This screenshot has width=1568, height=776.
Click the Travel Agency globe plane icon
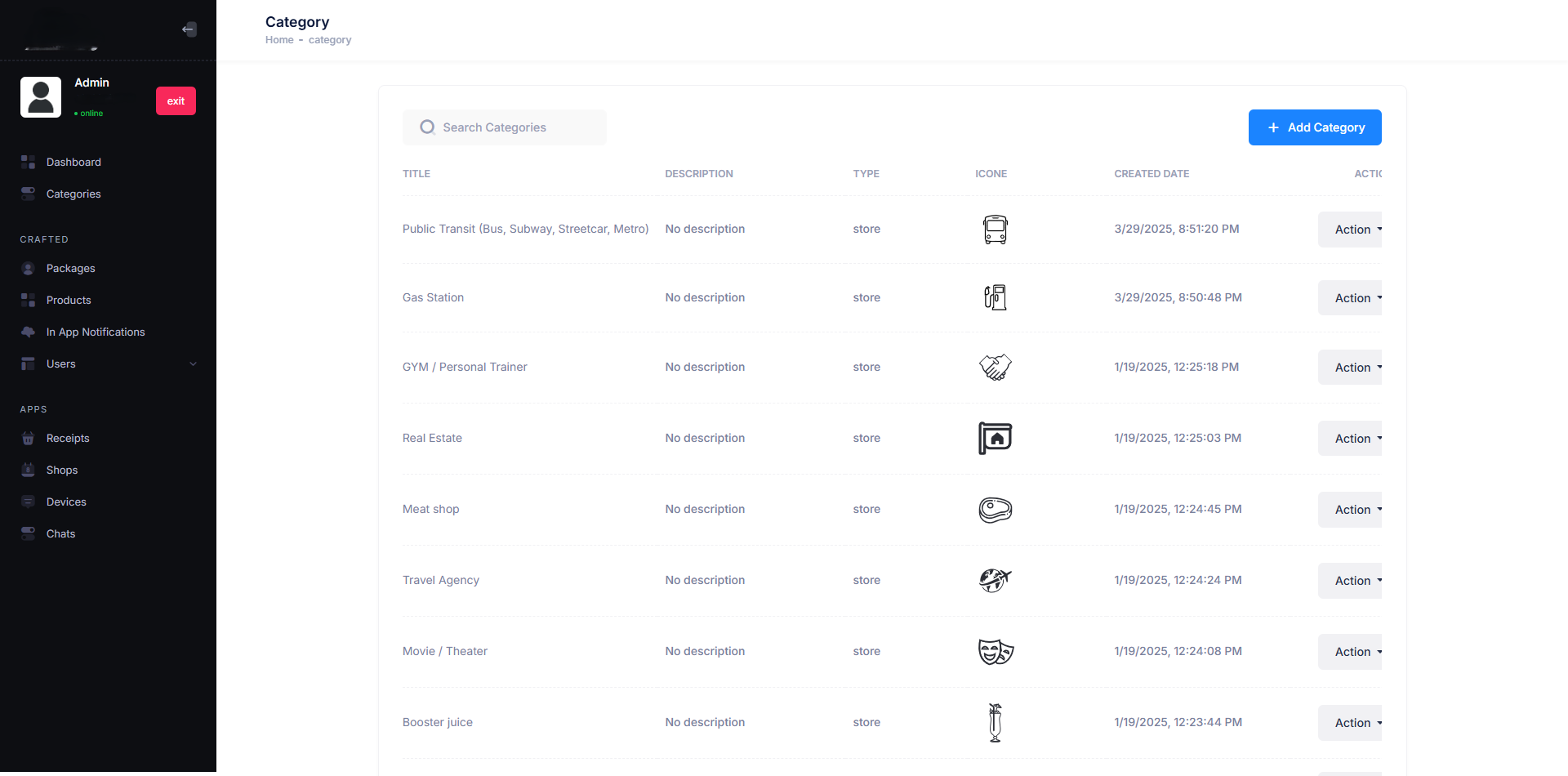pos(995,581)
